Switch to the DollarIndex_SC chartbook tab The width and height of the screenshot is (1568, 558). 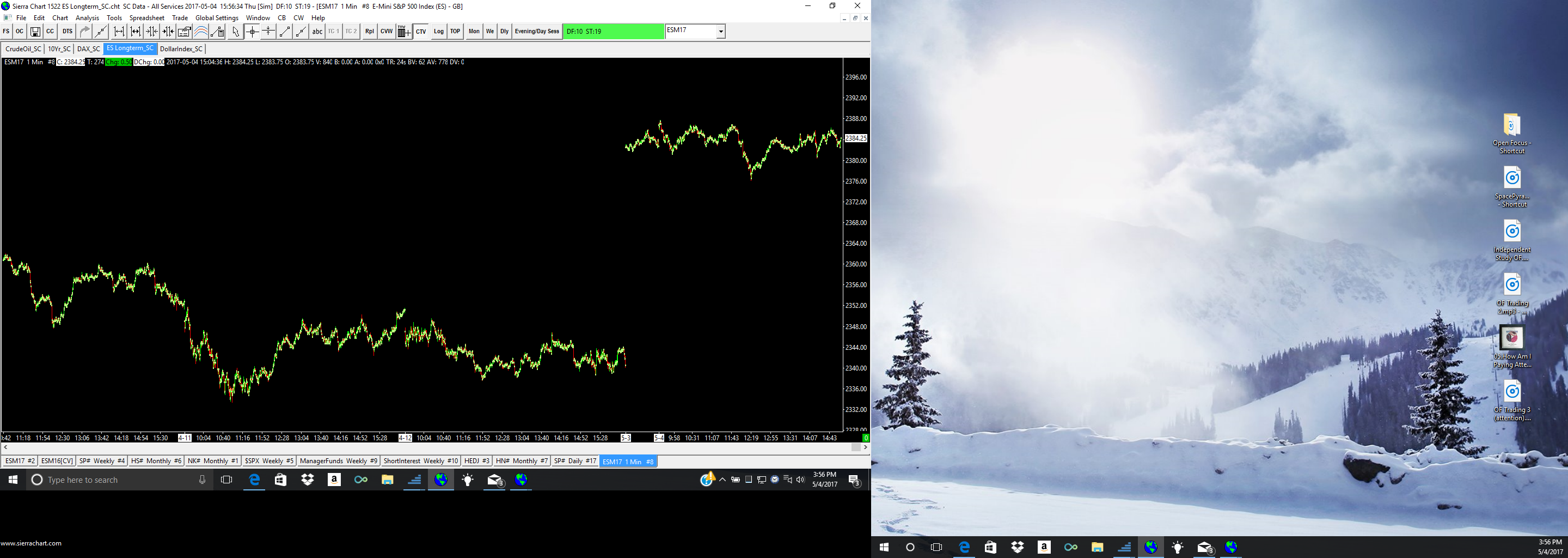(x=181, y=48)
